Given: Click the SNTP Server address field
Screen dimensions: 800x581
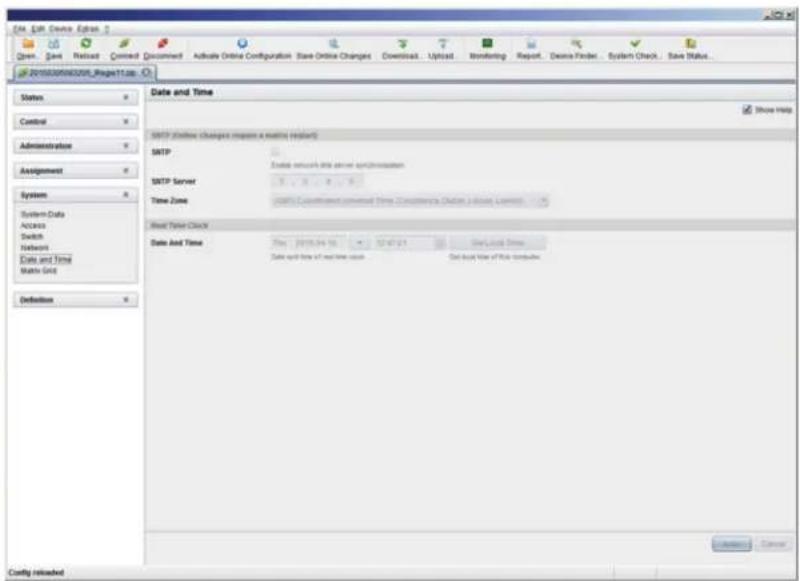Looking at the screenshot, I should click(317, 182).
